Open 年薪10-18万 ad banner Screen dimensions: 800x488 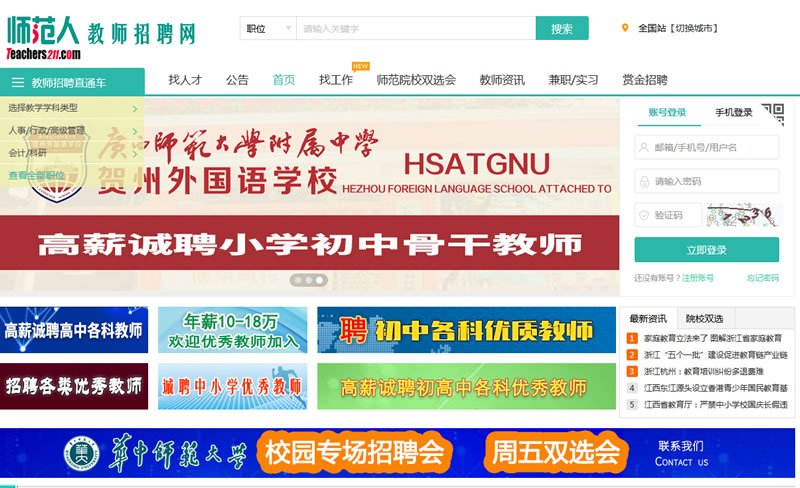tap(233, 330)
